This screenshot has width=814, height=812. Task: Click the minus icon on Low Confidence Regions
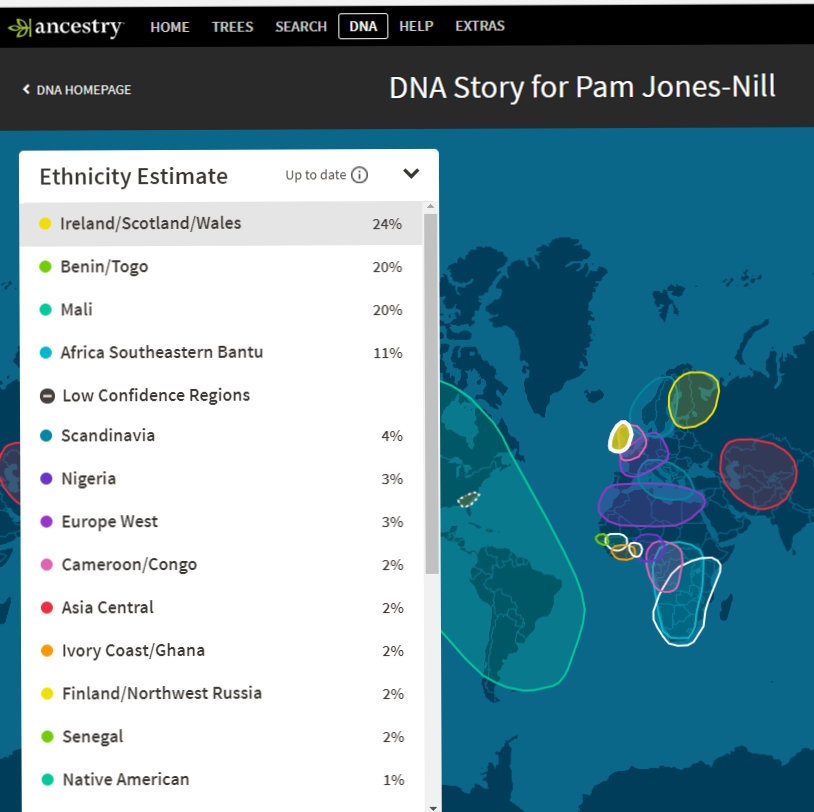(x=46, y=395)
